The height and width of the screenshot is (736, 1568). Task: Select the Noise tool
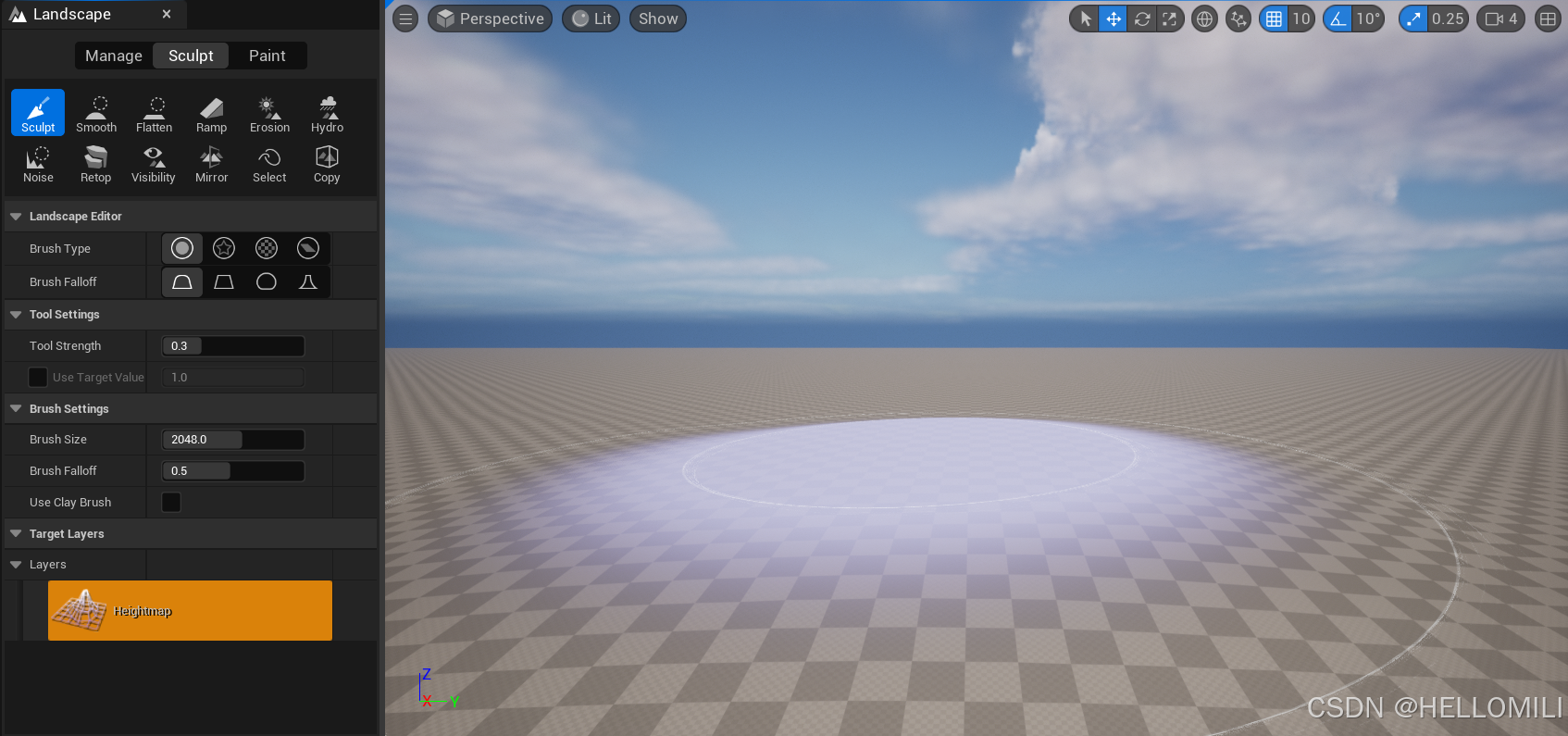pos(38,164)
